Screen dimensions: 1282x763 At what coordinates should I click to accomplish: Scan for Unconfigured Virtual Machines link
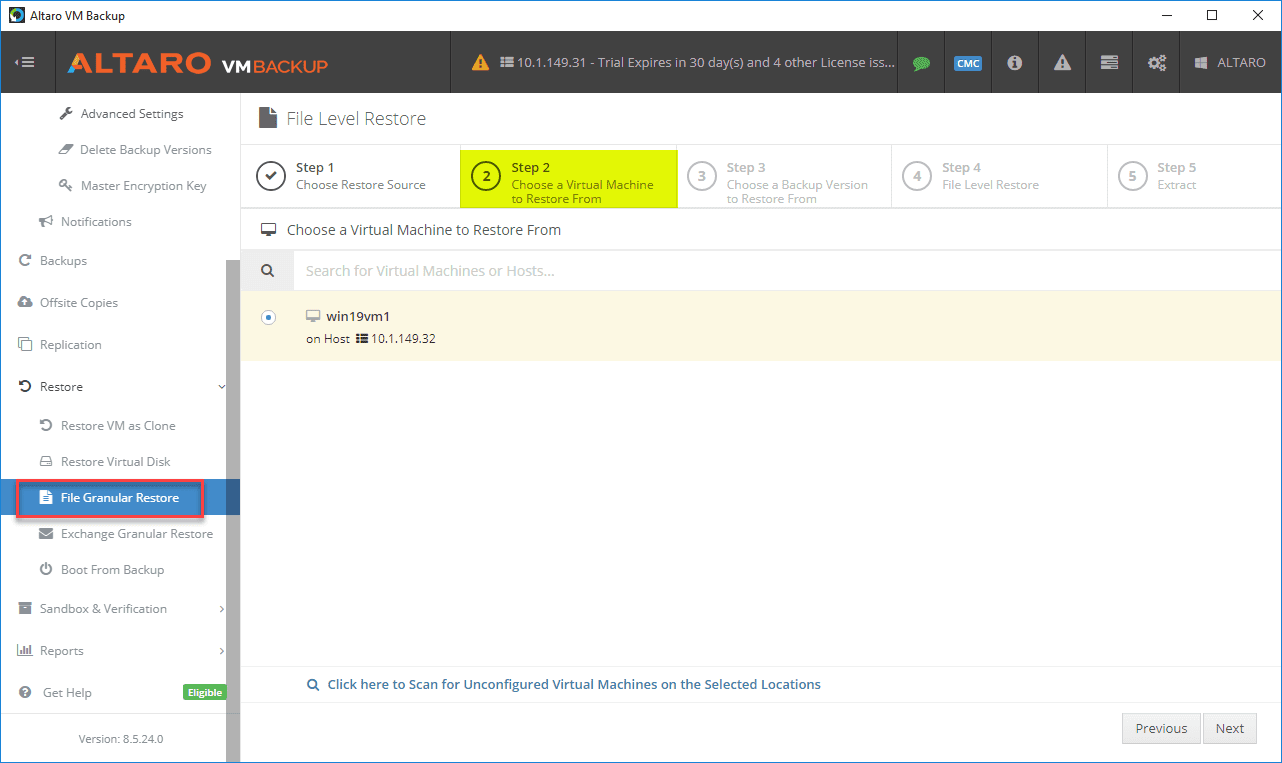click(x=573, y=684)
